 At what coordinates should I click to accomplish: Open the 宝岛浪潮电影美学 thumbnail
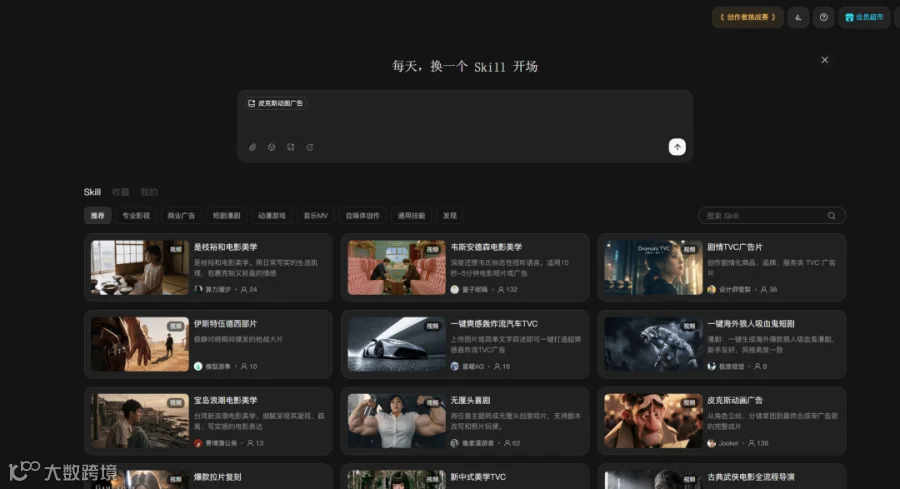[139, 421]
